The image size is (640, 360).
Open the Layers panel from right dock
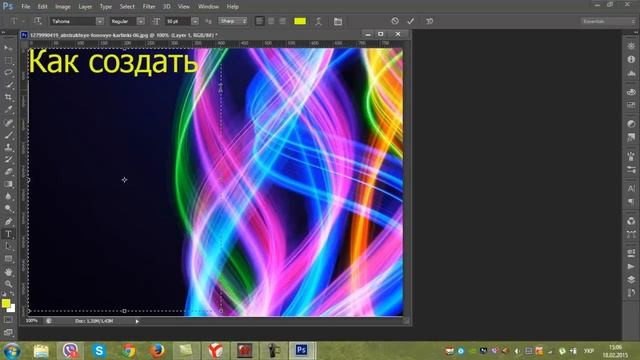(631, 280)
